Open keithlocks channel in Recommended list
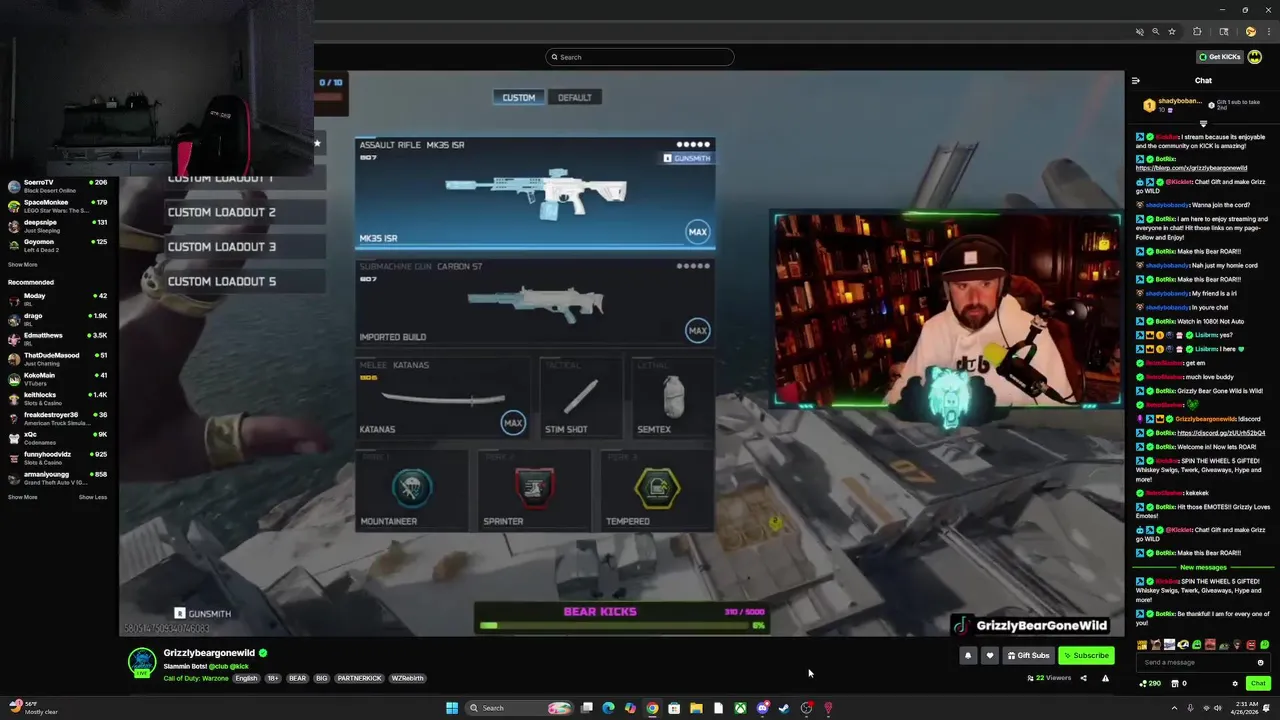The height and width of the screenshot is (720, 1280). point(58,398)
